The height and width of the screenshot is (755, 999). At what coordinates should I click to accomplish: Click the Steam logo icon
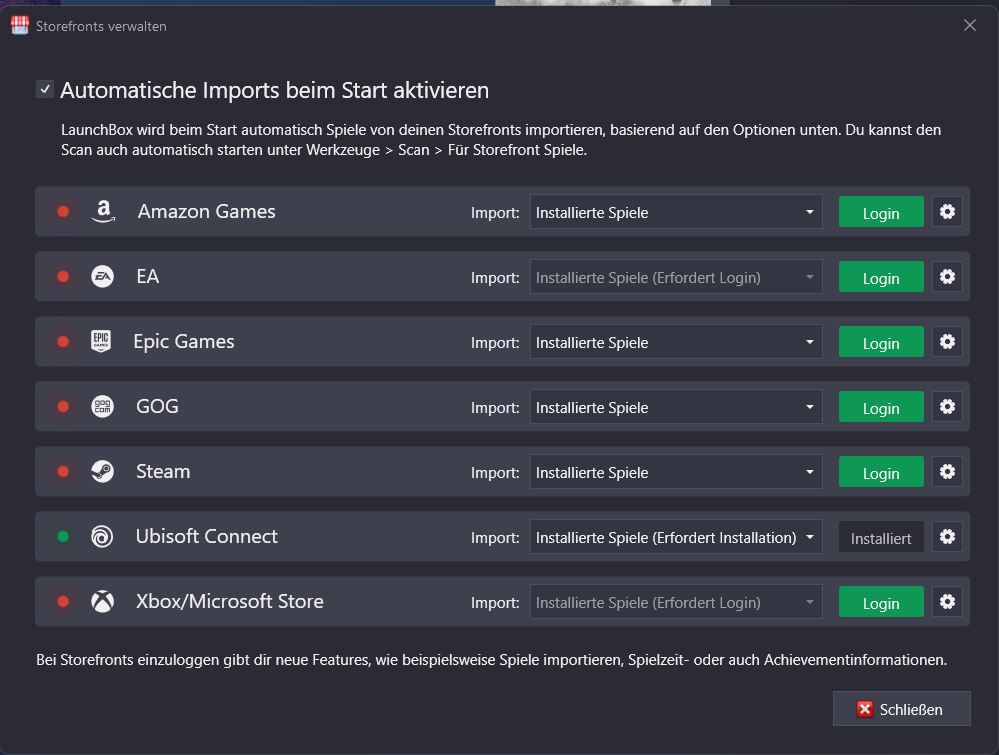coord(102,472)
